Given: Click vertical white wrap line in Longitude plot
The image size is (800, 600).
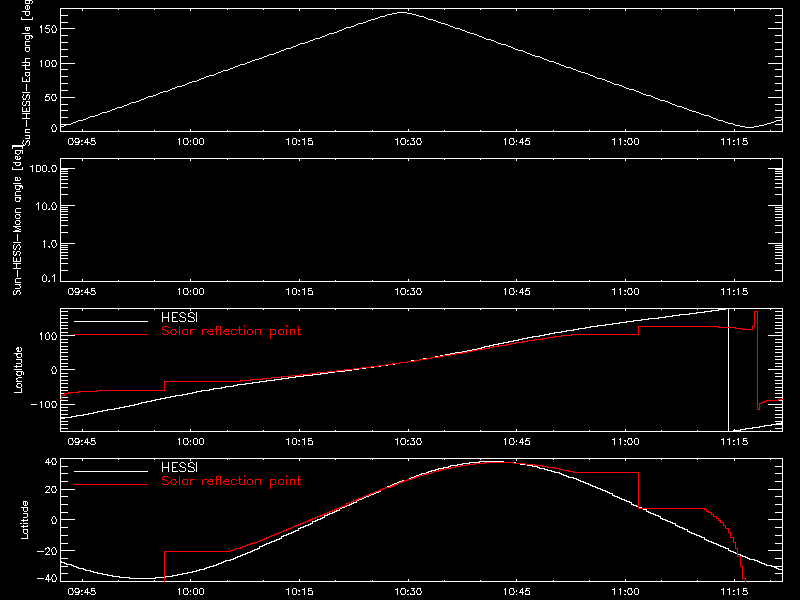Looking at the screenshot, I should pos(728,370).
